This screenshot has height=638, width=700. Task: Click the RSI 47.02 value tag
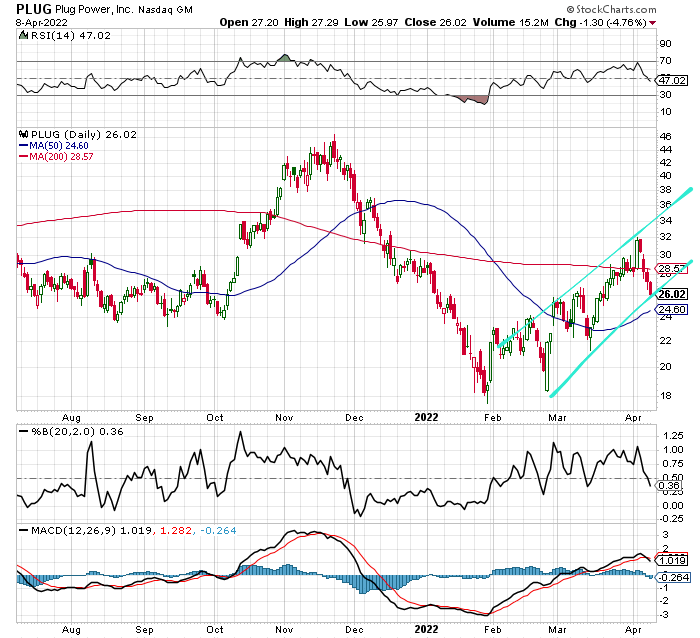coord(672,80)
